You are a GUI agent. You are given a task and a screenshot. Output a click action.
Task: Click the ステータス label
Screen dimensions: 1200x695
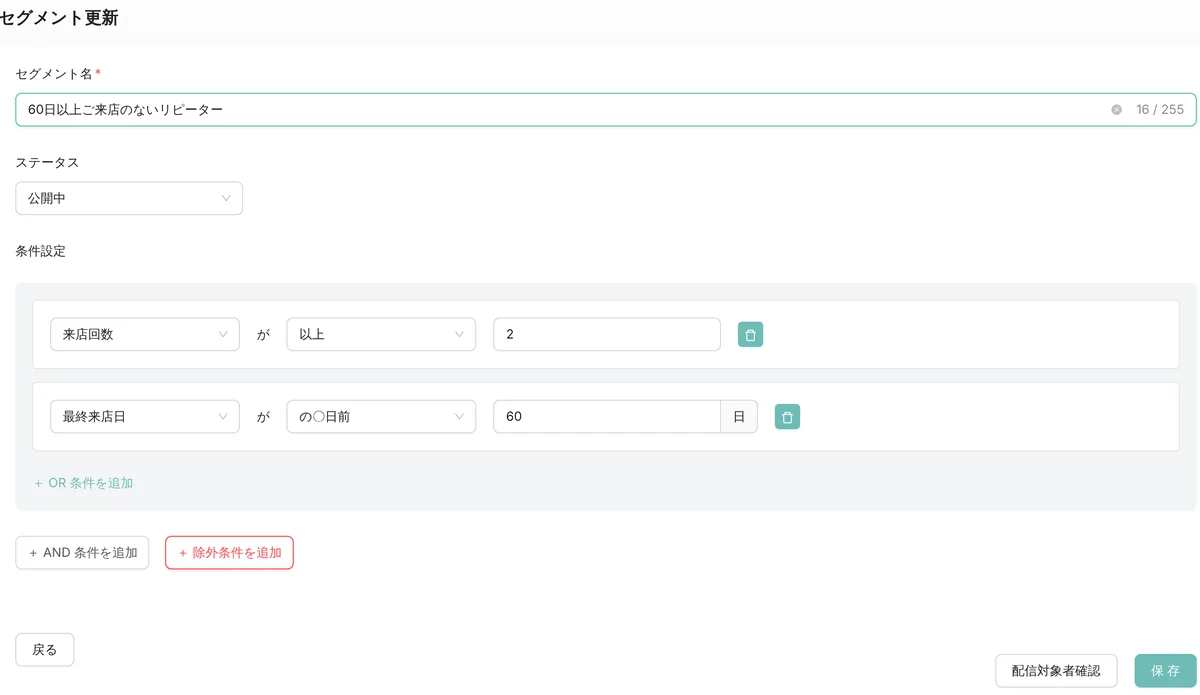(x=47, y=162)
